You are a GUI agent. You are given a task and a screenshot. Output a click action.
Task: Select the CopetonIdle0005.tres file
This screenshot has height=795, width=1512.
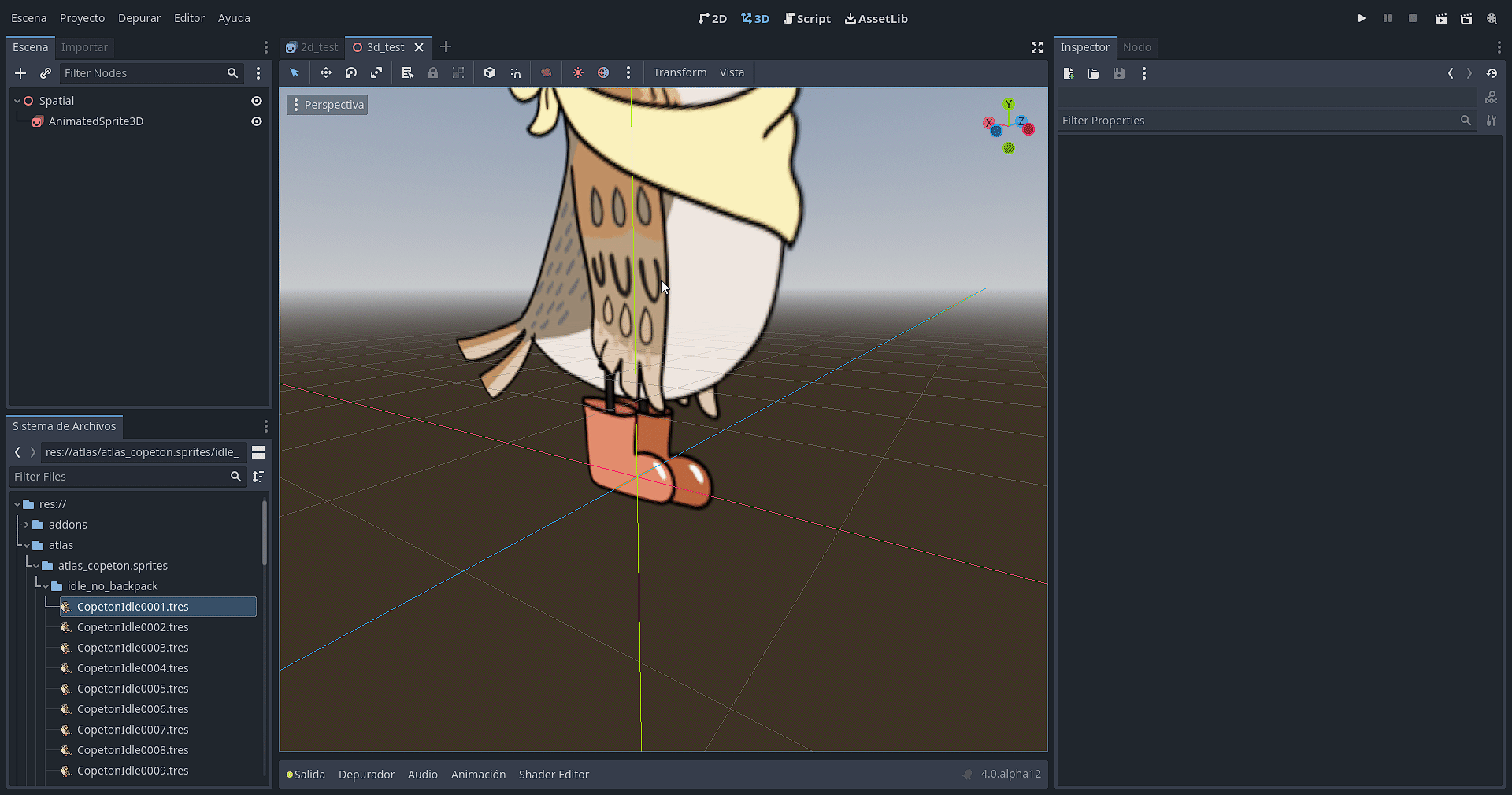132,688
